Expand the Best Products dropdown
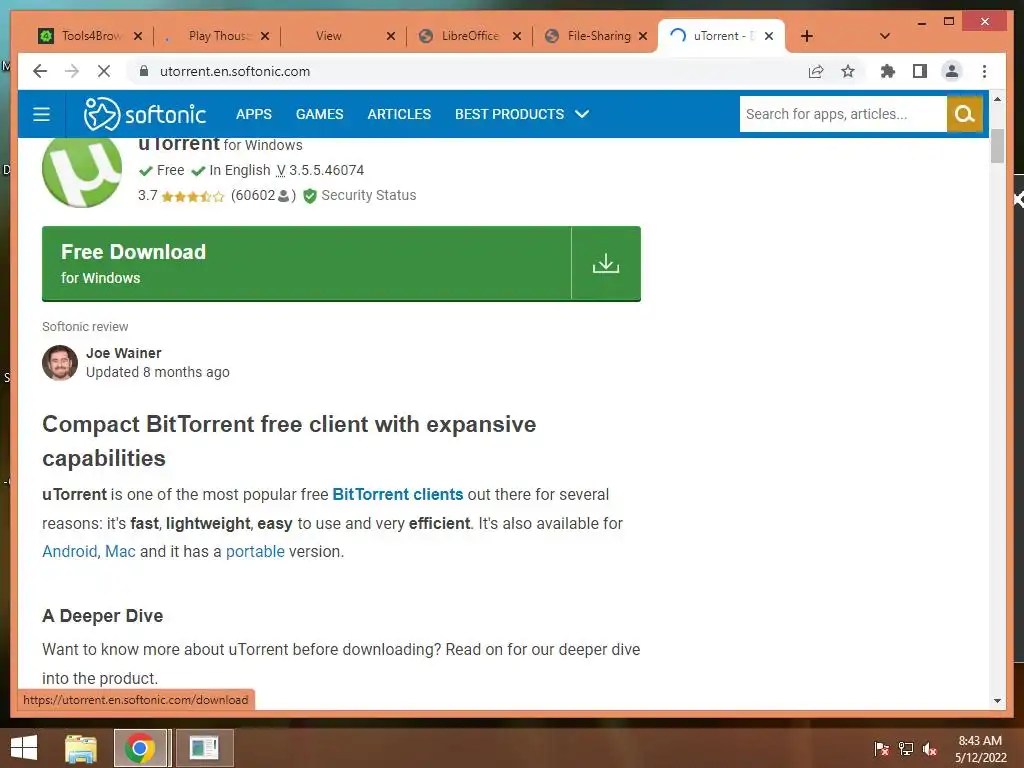Viewport: 1024px width, 768px height. click(x=522, y=114)
